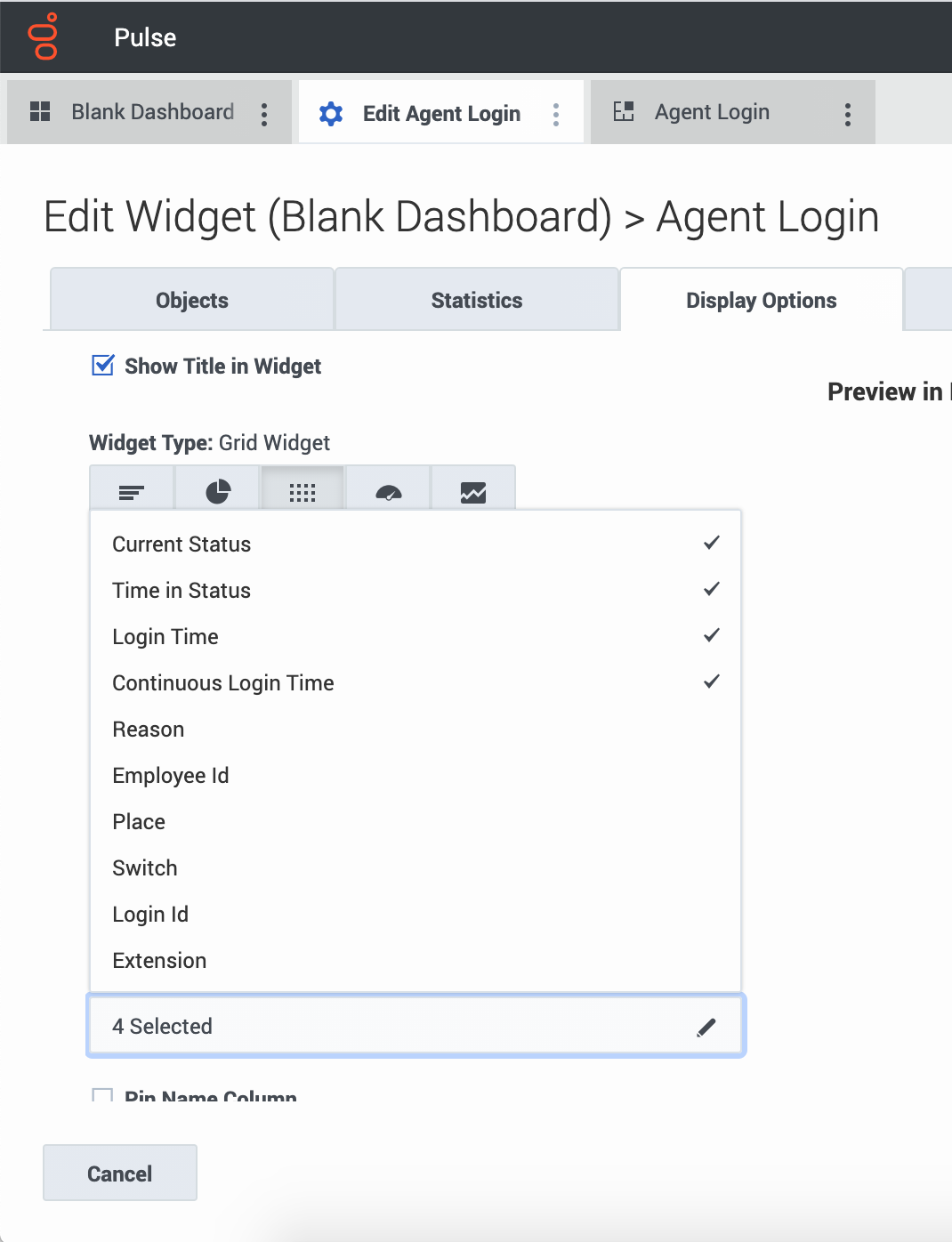Choose the grid widget type icon
The height and width of the screenshot is (1242, 952).
click(303, 491)
